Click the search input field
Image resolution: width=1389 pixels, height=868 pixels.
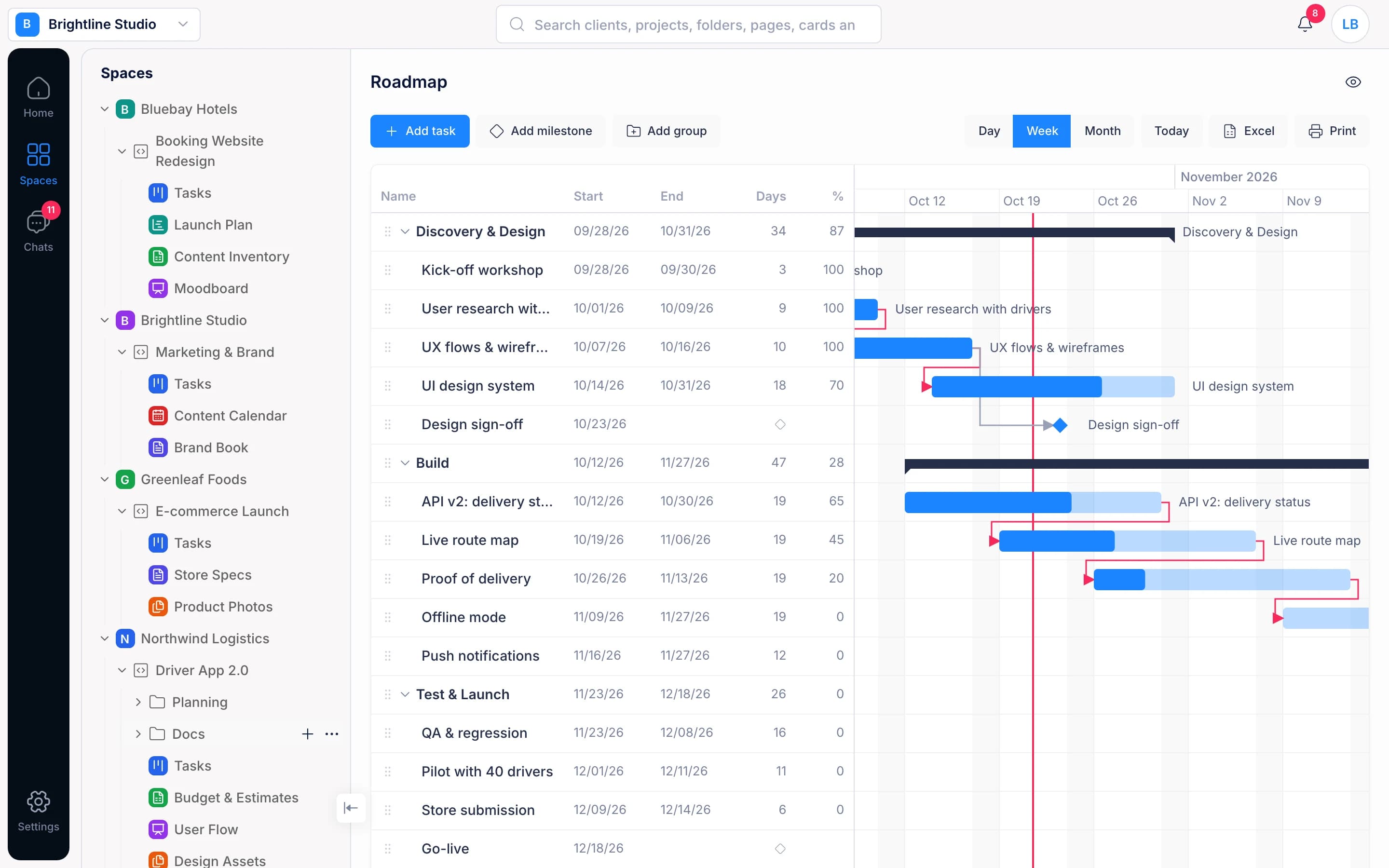point(688,24)
